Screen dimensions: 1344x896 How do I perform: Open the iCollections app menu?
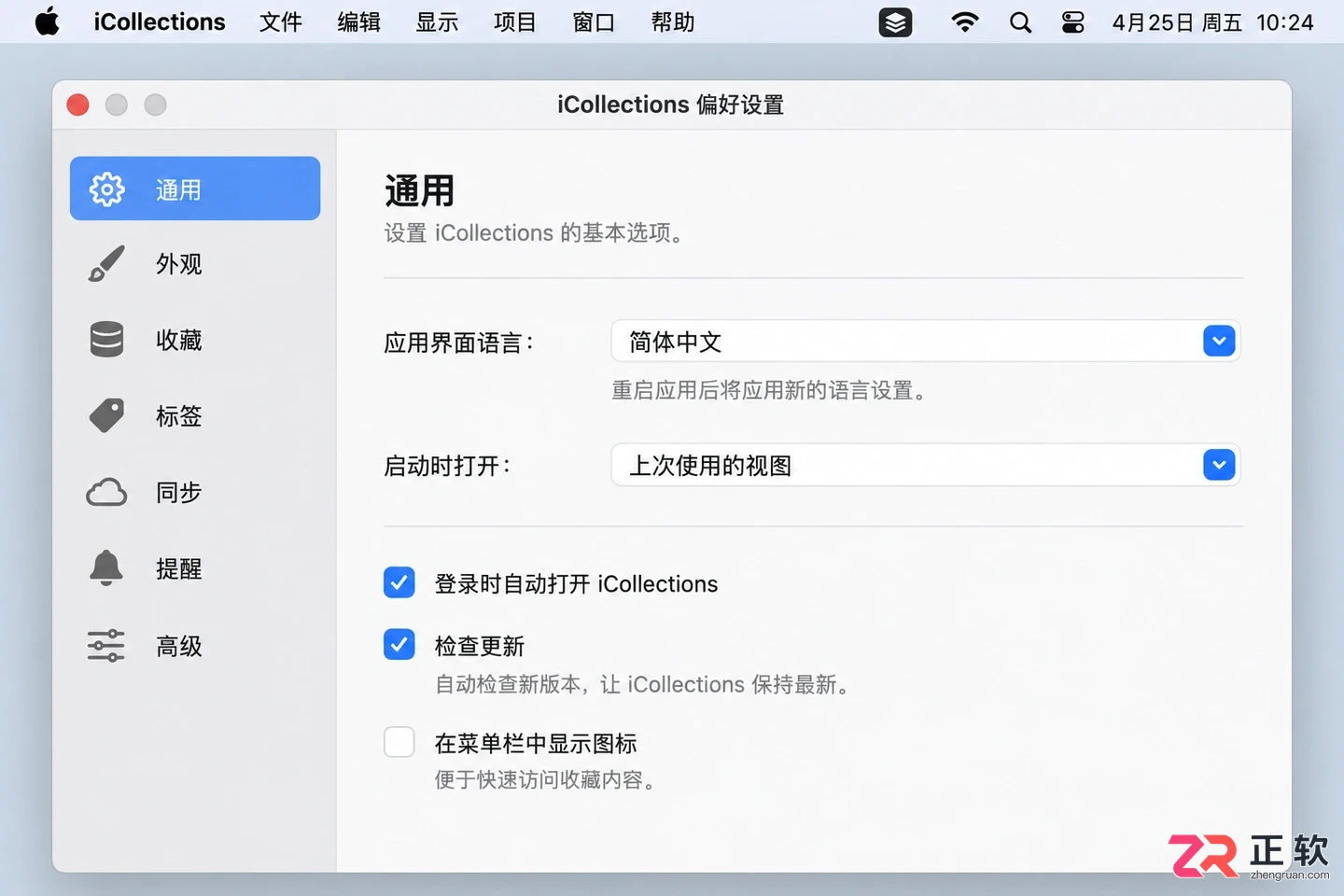pyautogui.click(x=160, y=22)
